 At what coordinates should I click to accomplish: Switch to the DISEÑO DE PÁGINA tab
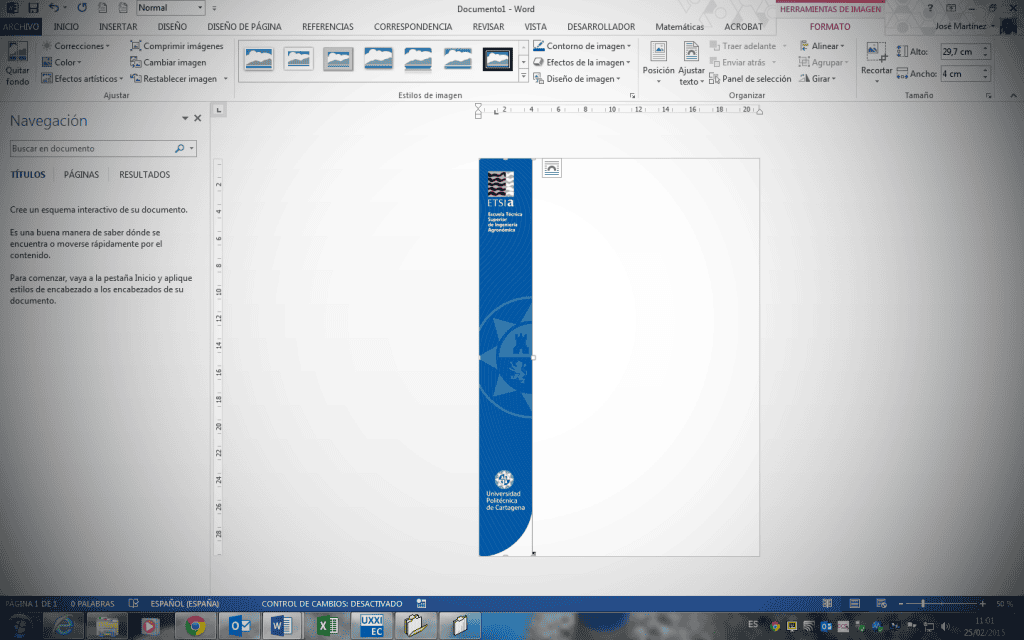tap(244, 27)
